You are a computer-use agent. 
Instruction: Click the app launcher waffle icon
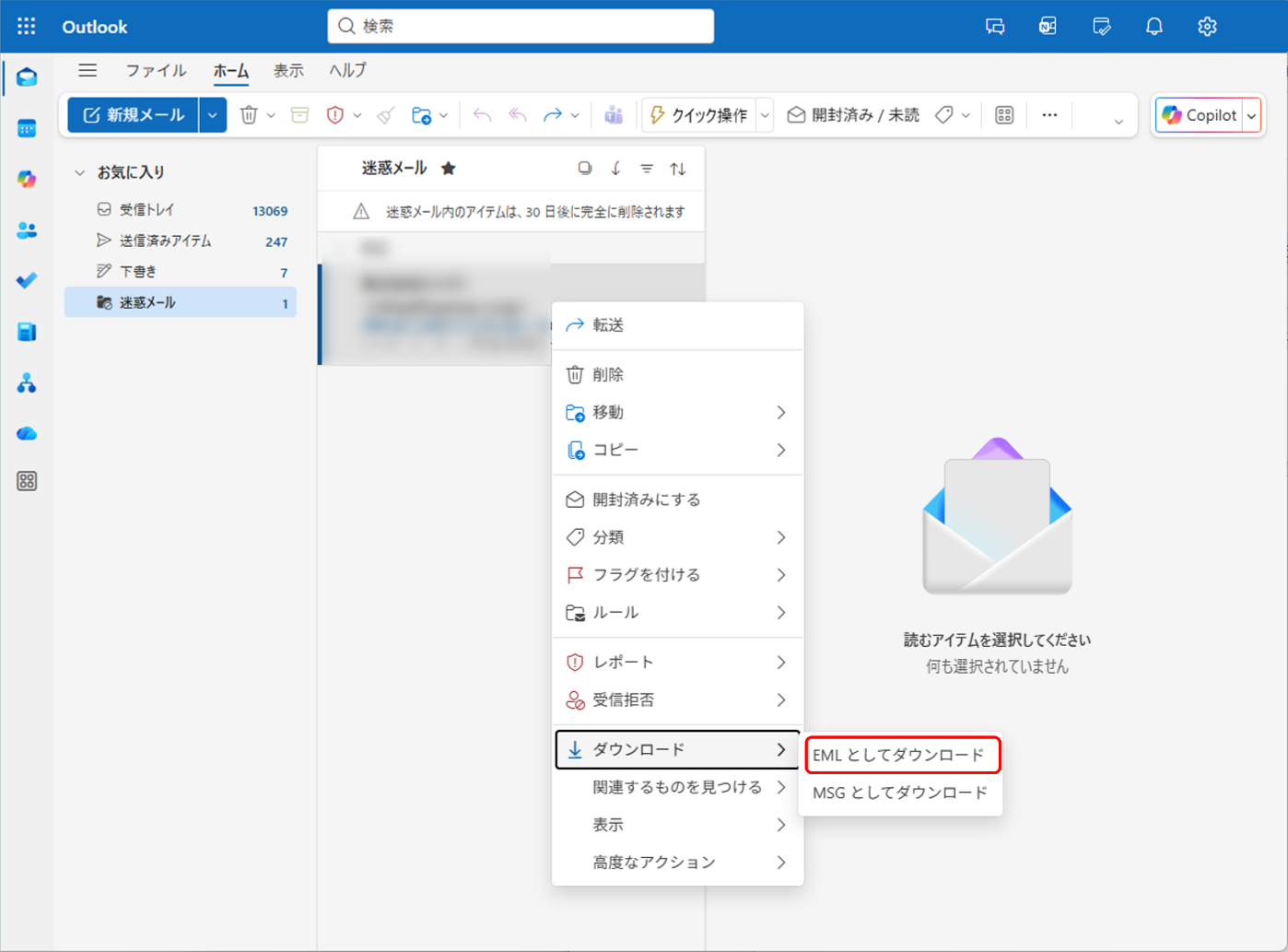click(x=27, y=27)
